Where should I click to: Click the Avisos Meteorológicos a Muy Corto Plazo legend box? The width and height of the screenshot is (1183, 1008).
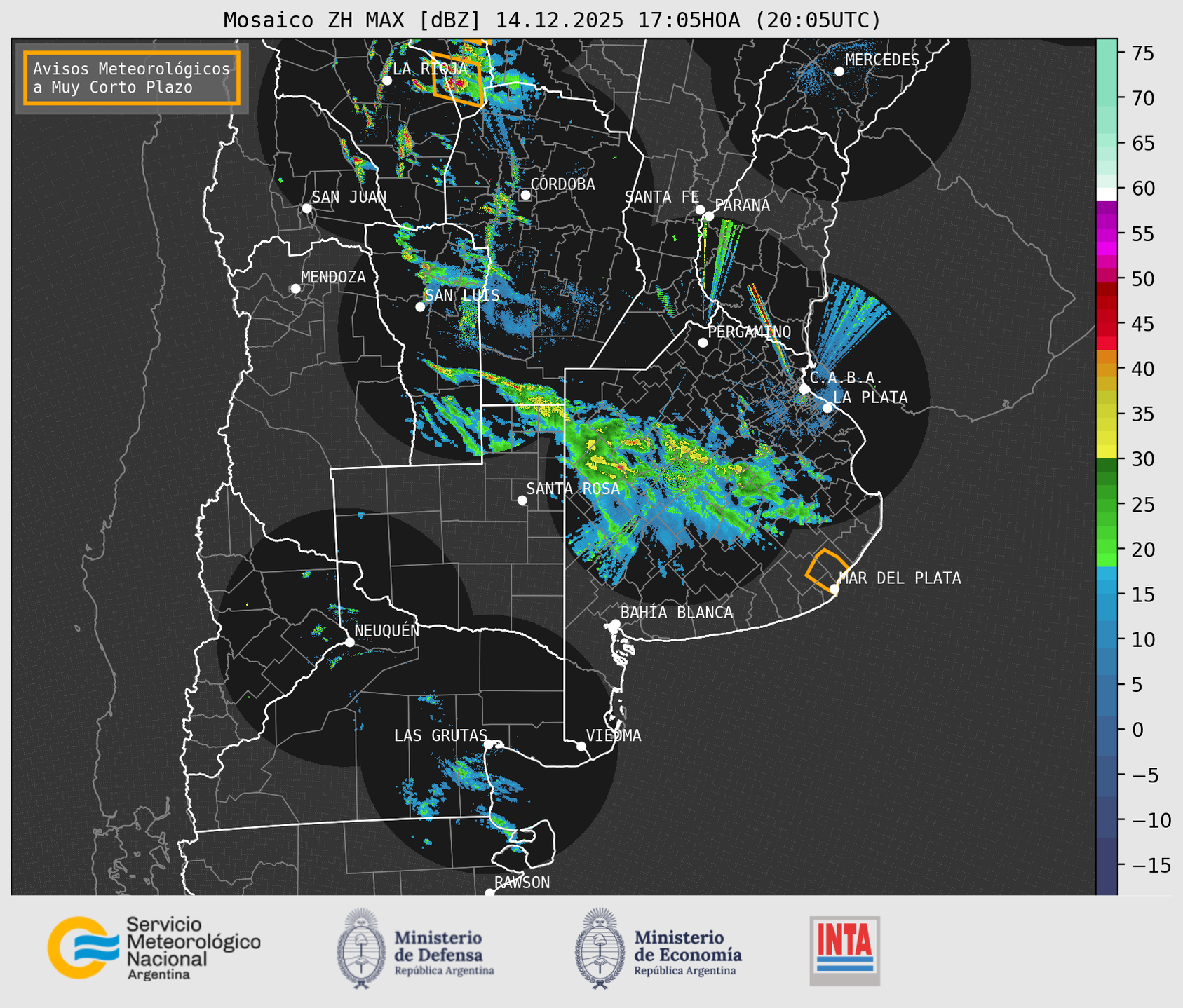[x=132, y=78]
